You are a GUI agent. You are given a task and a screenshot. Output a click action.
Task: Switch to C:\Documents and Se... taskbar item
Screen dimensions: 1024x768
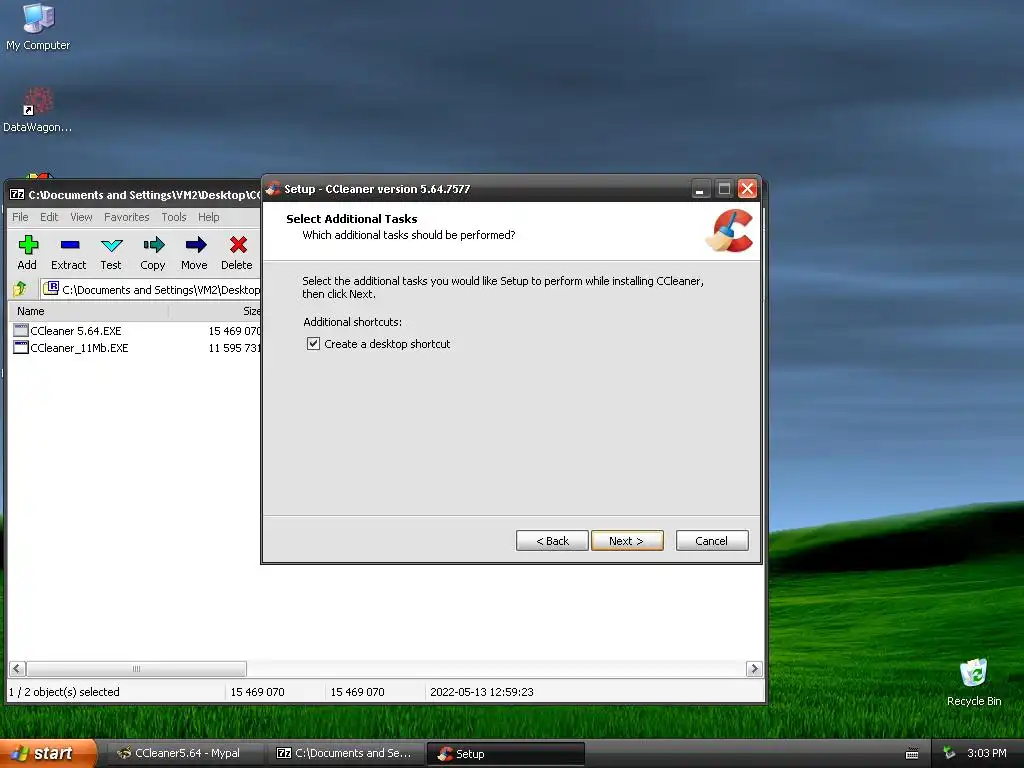pyautogui.click(x=345, y=753)
